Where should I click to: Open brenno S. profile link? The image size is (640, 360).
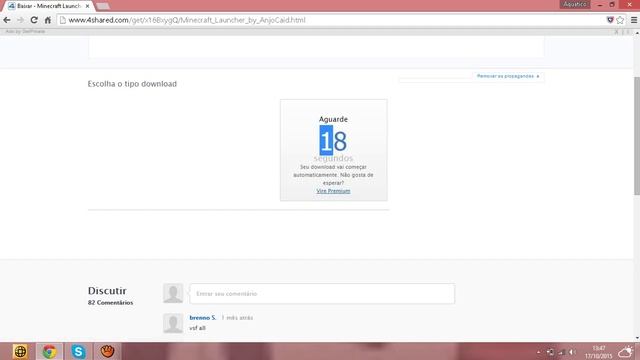coord(203,318)
